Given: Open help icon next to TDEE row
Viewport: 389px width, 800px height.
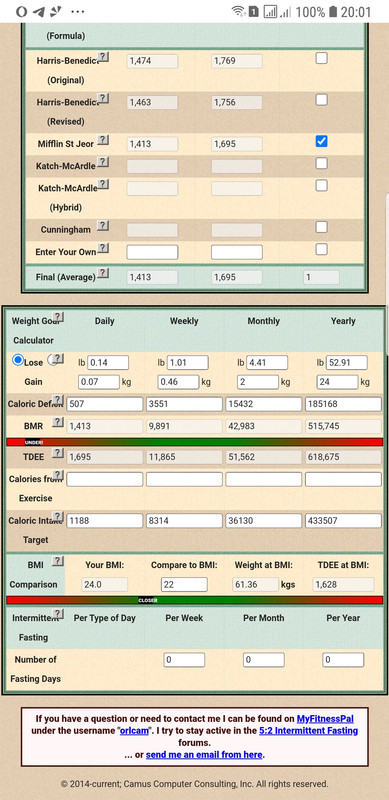Looking at the screenshot, I should pyautogui.click(x=58, y=453).
